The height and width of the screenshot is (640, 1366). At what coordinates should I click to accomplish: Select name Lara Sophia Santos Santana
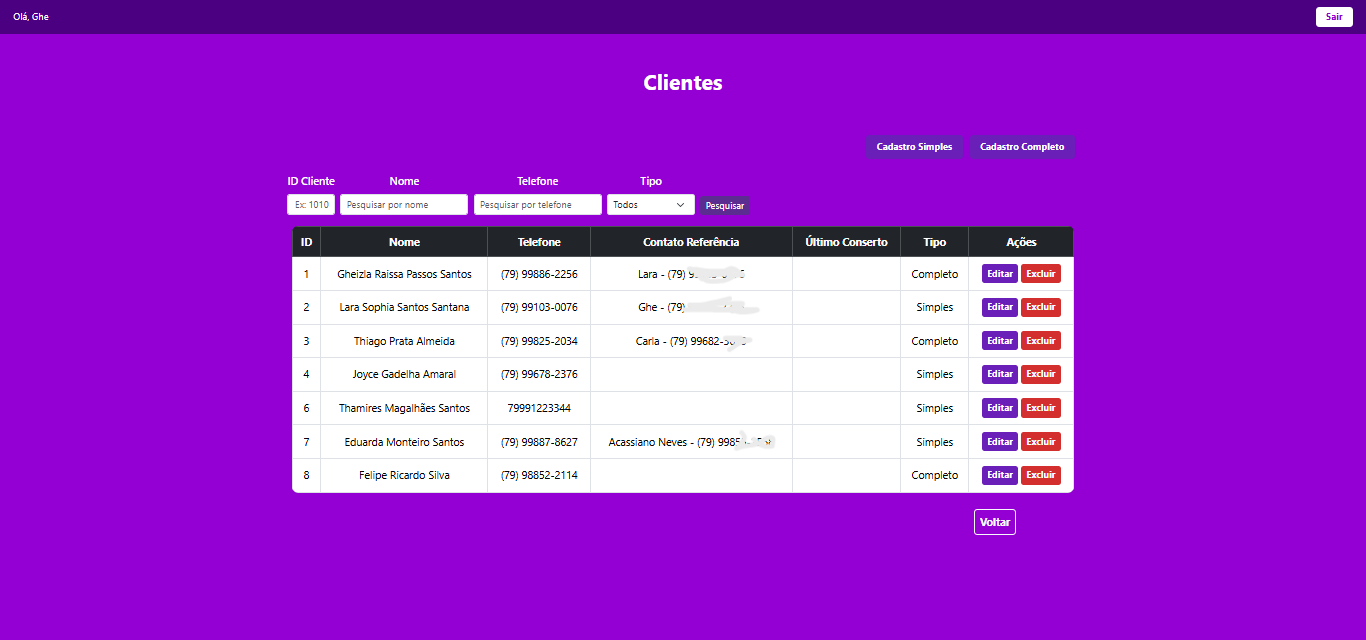(x=404, y=307)
